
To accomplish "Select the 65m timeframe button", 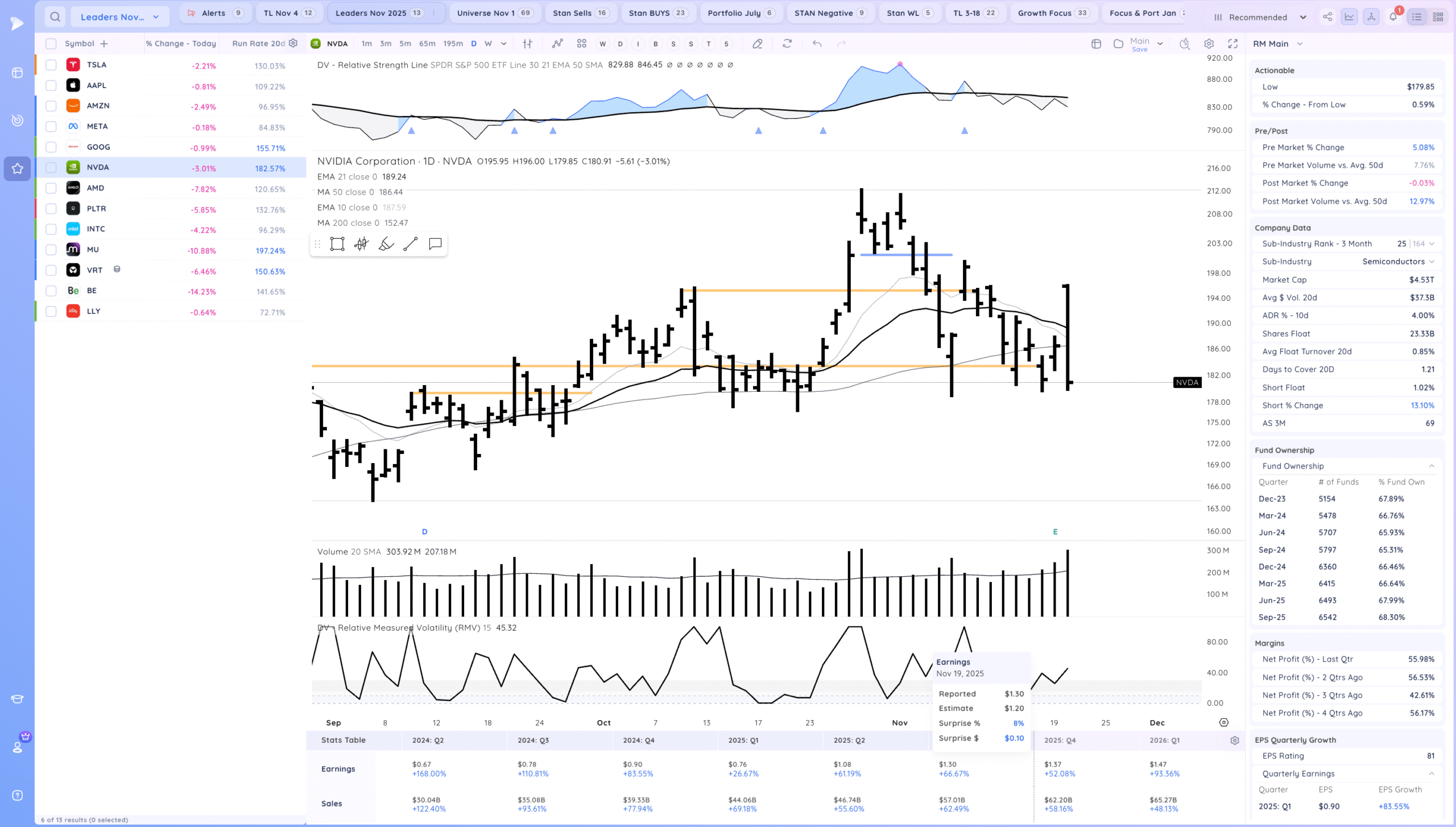I will pos(427,44).
